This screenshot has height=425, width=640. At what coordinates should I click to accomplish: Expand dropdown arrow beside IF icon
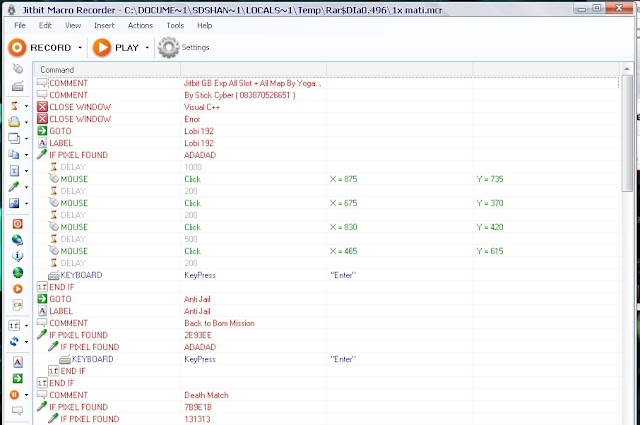coord(27,326)
